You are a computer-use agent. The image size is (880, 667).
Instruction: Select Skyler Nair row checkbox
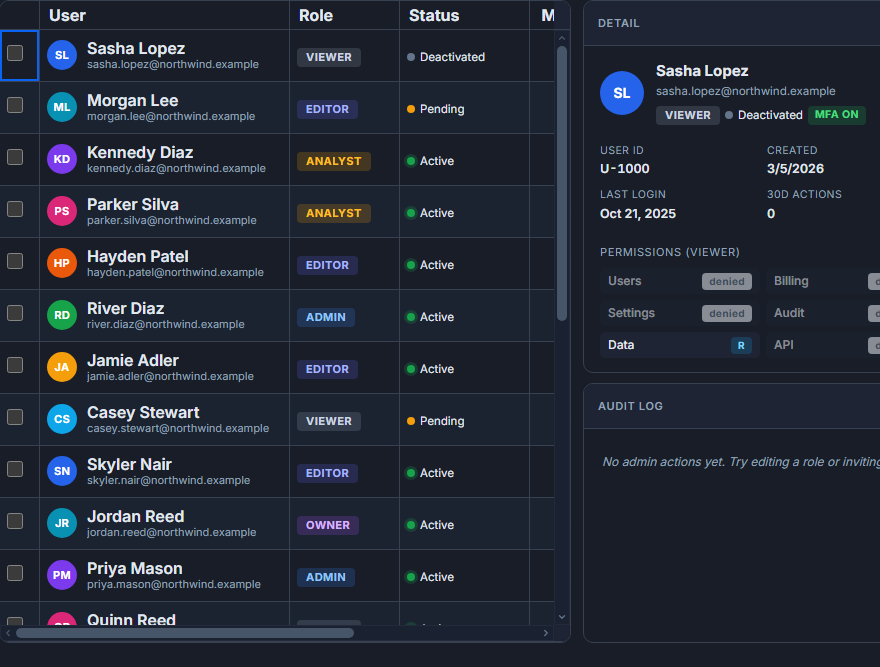coord(15,469)
